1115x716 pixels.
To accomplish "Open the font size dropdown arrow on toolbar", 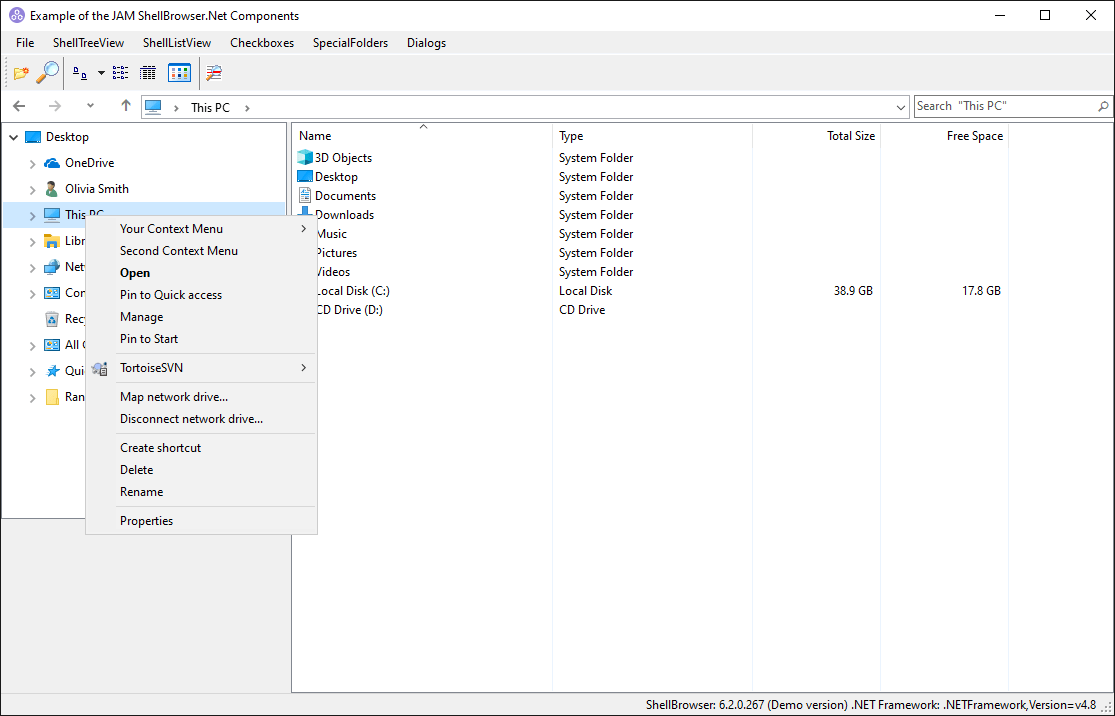I will pyautogui.click(x=100, y=72).
